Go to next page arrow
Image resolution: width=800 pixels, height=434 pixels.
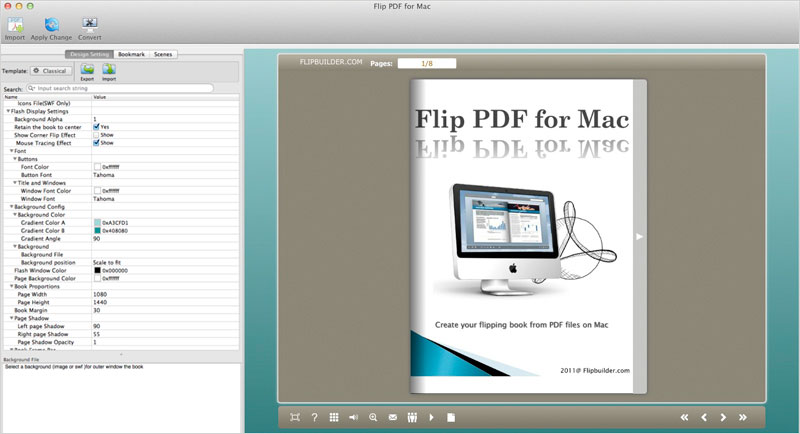click(x=723, y=417)
